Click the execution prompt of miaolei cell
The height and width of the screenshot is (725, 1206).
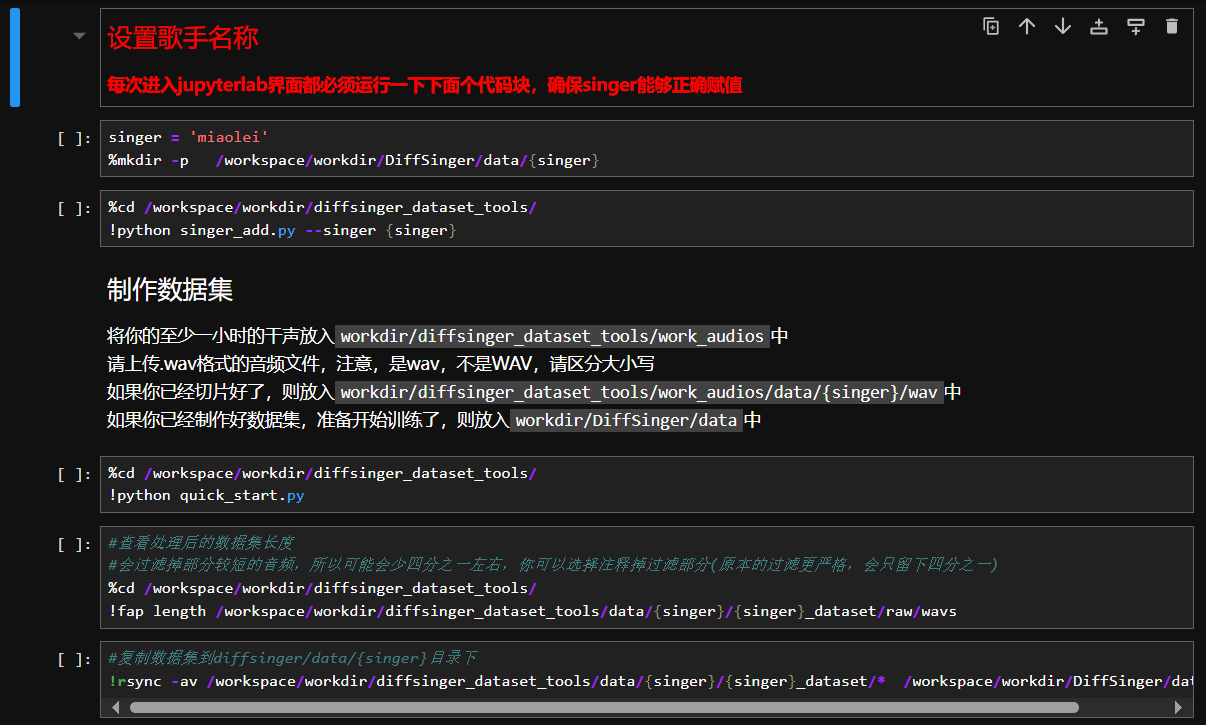click(x=75, y=138)
